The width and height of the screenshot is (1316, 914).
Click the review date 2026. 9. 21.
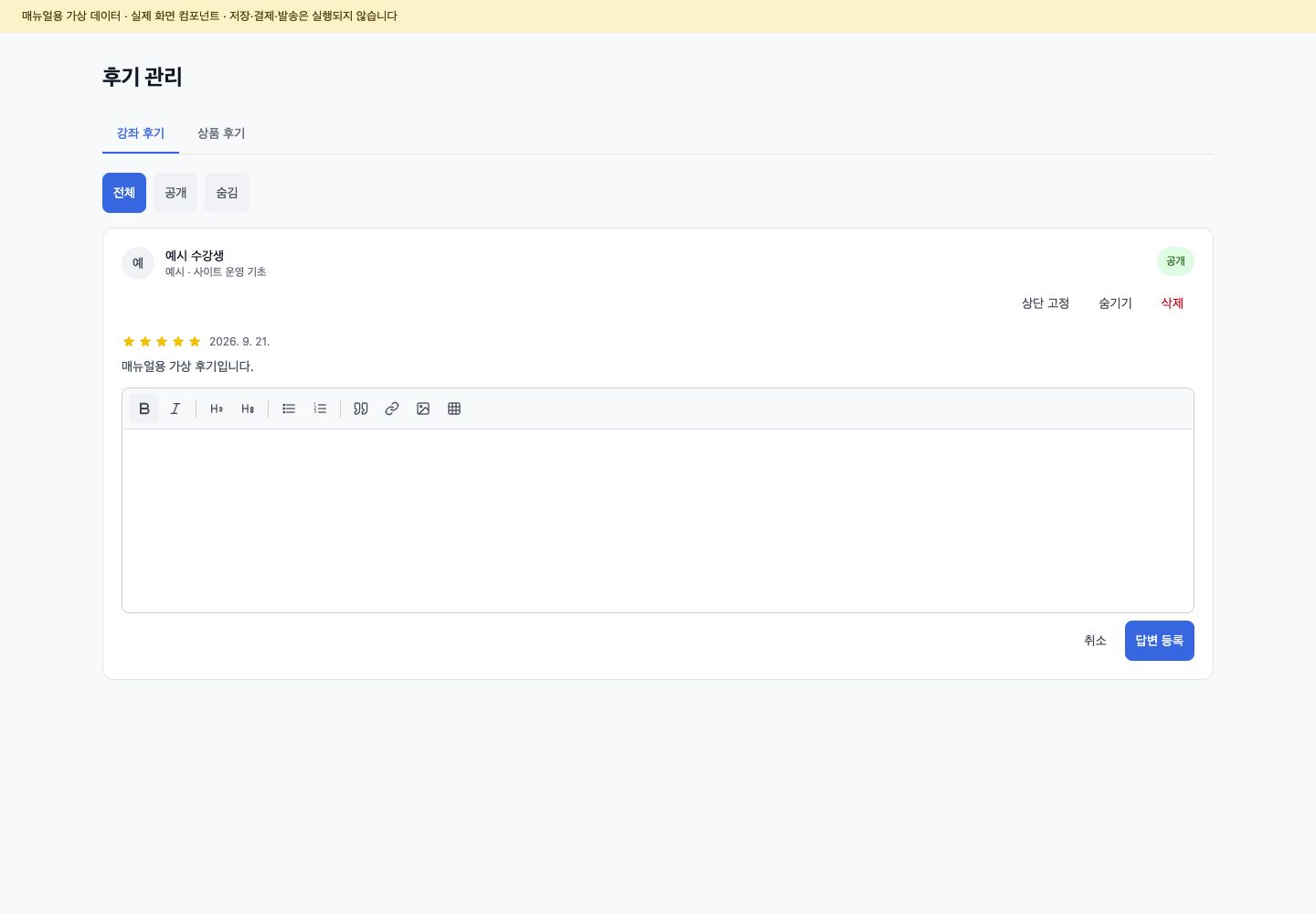coord(239,342)
